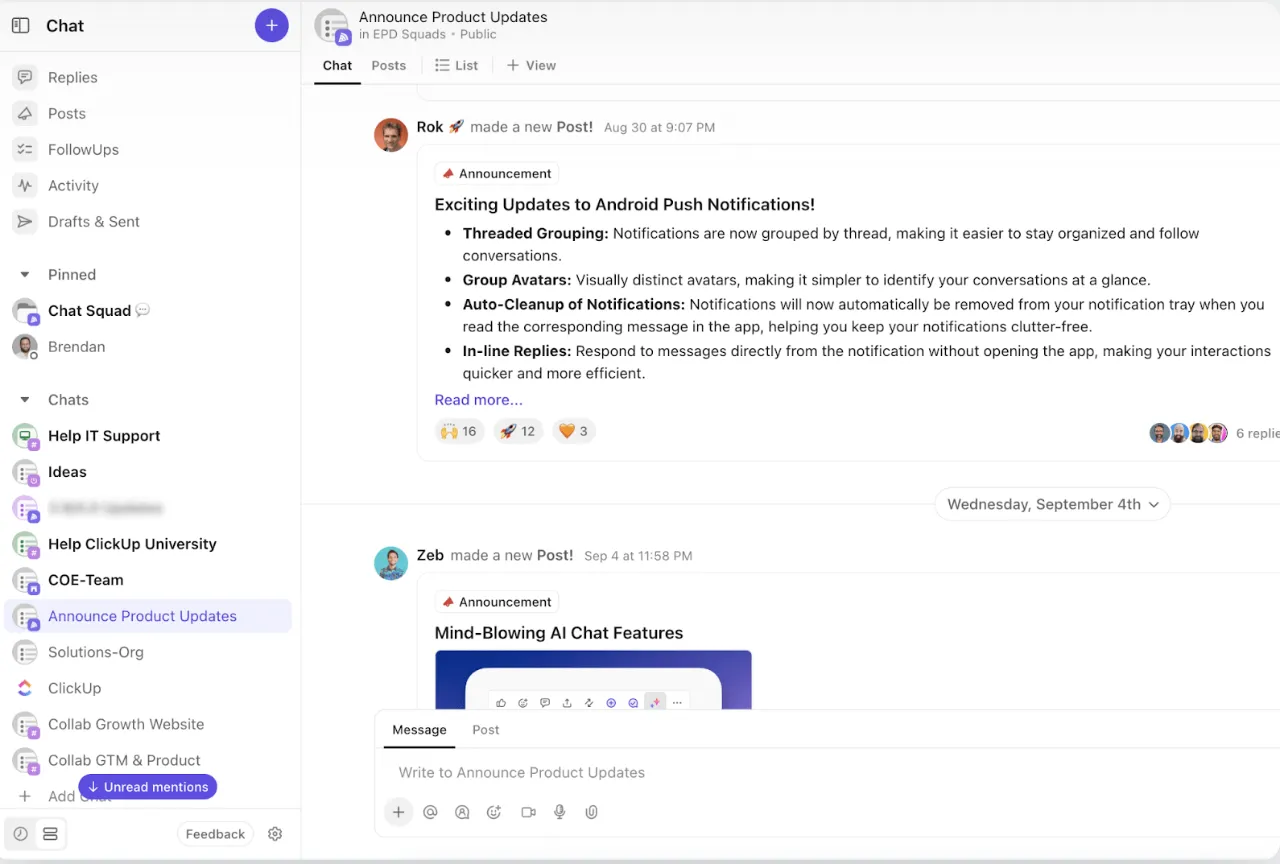Open the emoji picker in composer

click(x=494, y=812)
